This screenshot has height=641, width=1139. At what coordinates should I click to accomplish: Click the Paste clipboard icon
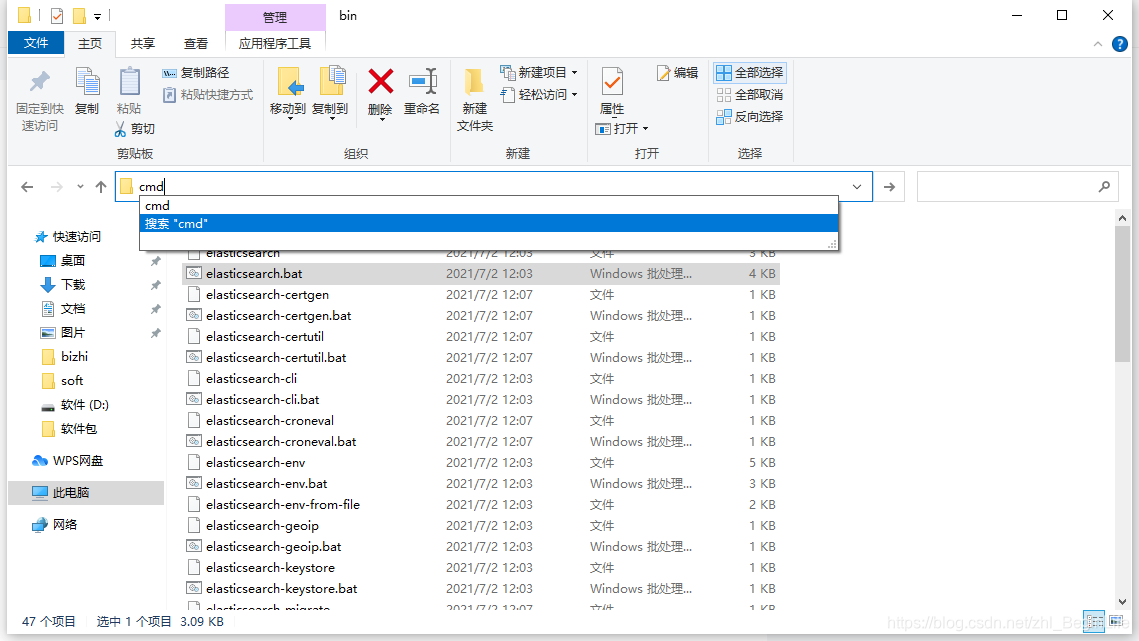pos(129,82)
